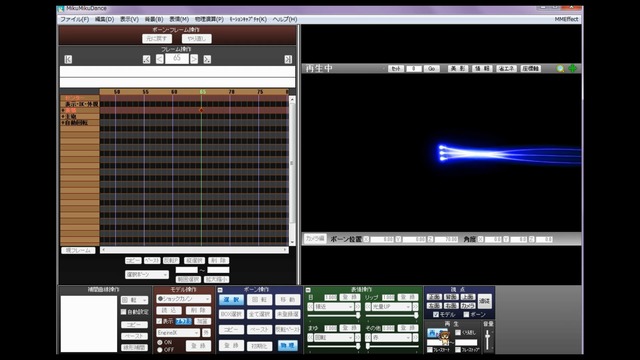
Task: Click the frame number input field
Action: tap(177, 59)
